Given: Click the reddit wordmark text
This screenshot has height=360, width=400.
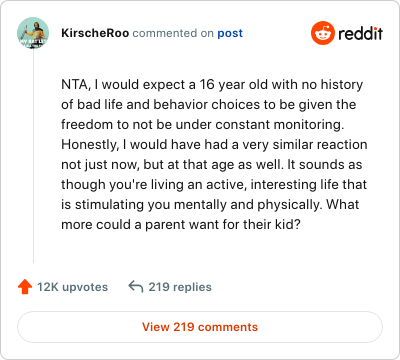Looking at the screenshot, I should pos(360,33).
